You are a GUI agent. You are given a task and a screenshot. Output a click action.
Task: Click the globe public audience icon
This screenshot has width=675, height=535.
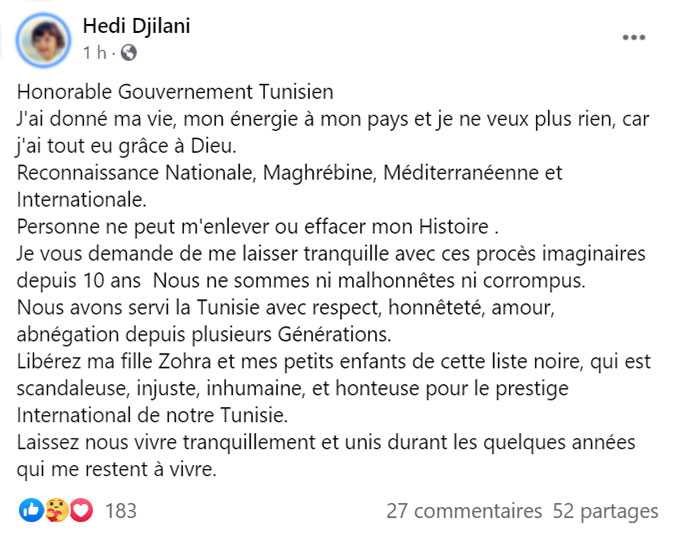point(129,53)
